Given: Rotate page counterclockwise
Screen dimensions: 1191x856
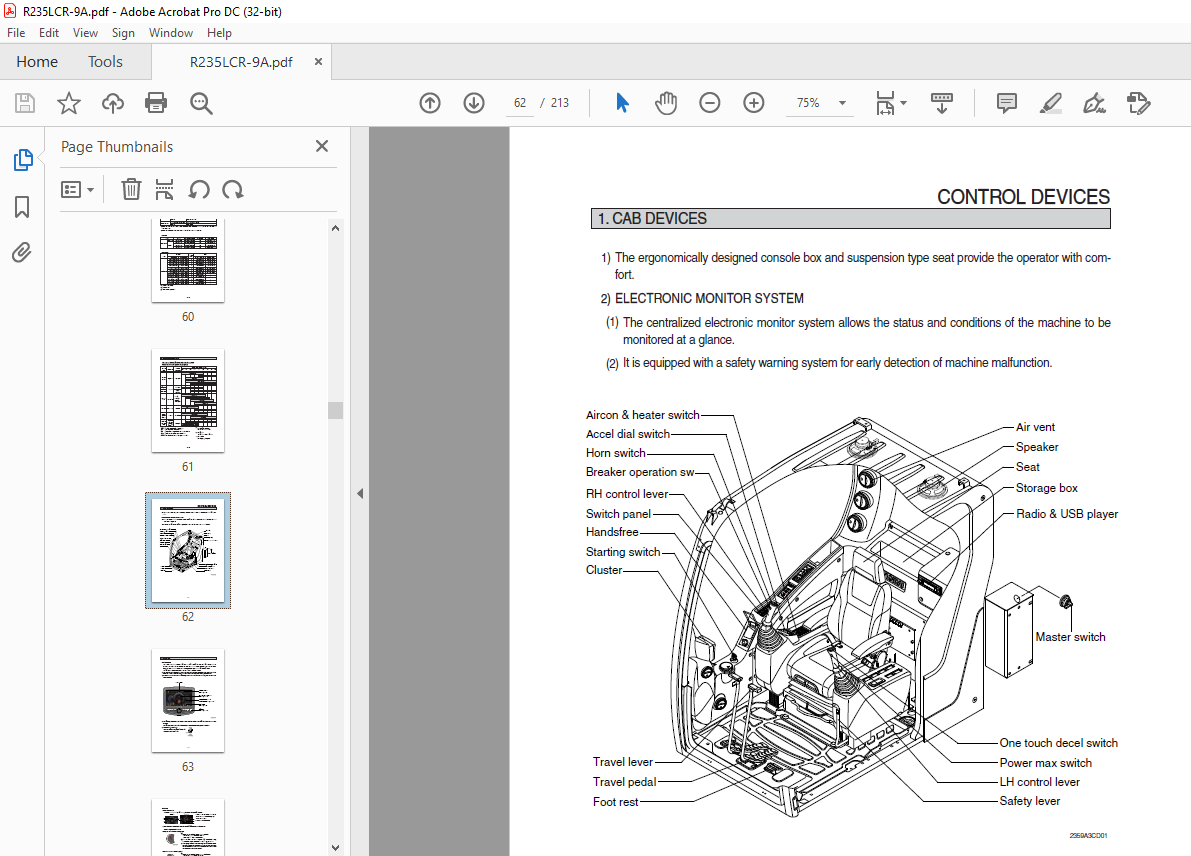Looking at the screenshot, I should [x=199, y=189].
